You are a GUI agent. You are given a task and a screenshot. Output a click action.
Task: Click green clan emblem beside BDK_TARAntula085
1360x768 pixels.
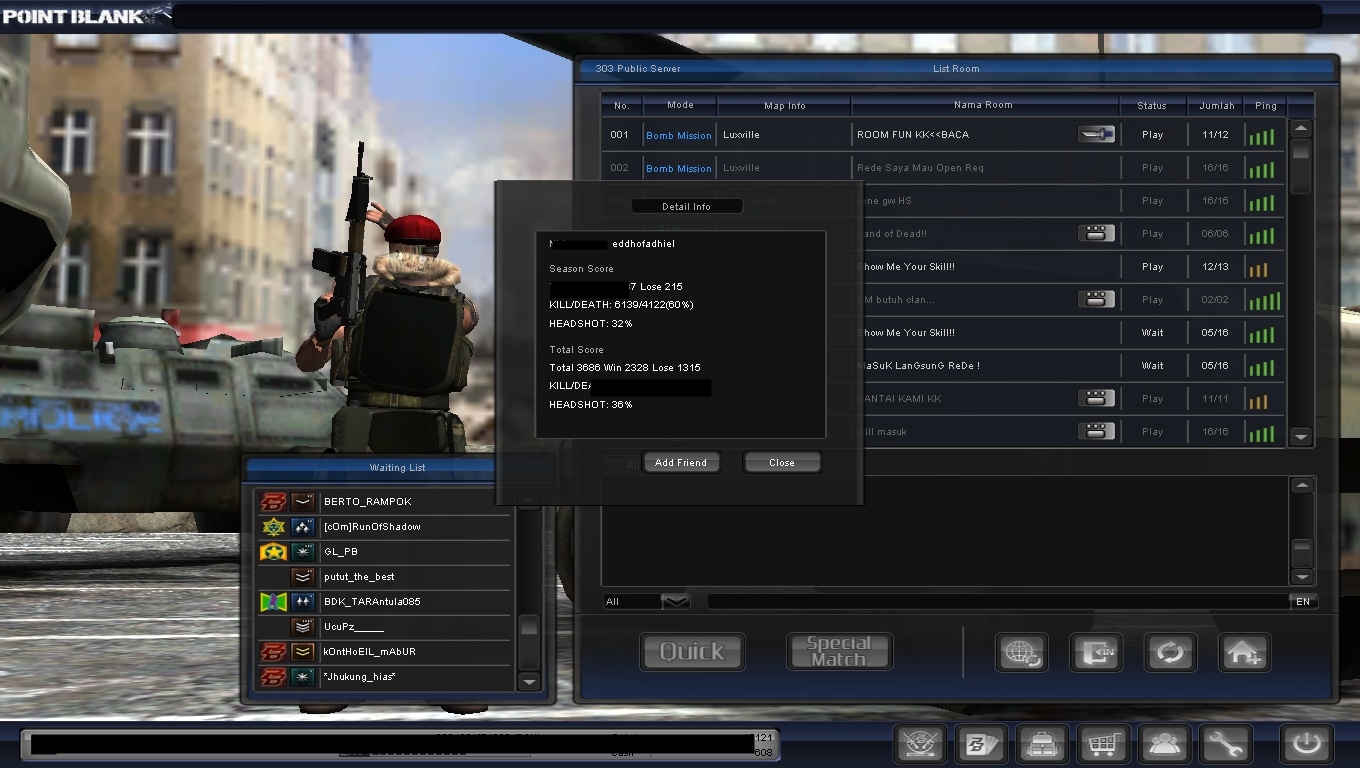(273, 602)
